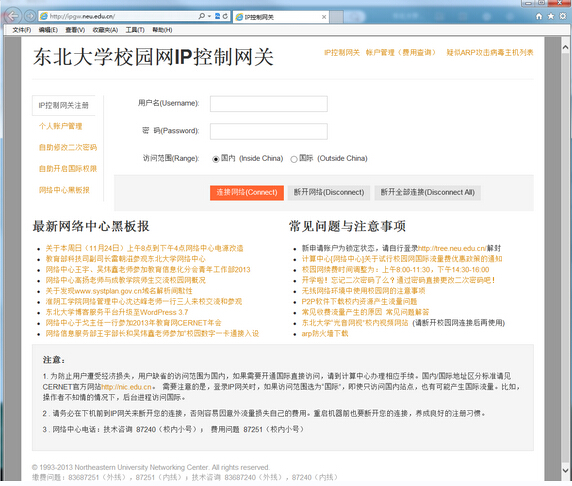Click the 断开网络(Disconnect) button
The image size is (572, 486).
(x=329, y=192)
